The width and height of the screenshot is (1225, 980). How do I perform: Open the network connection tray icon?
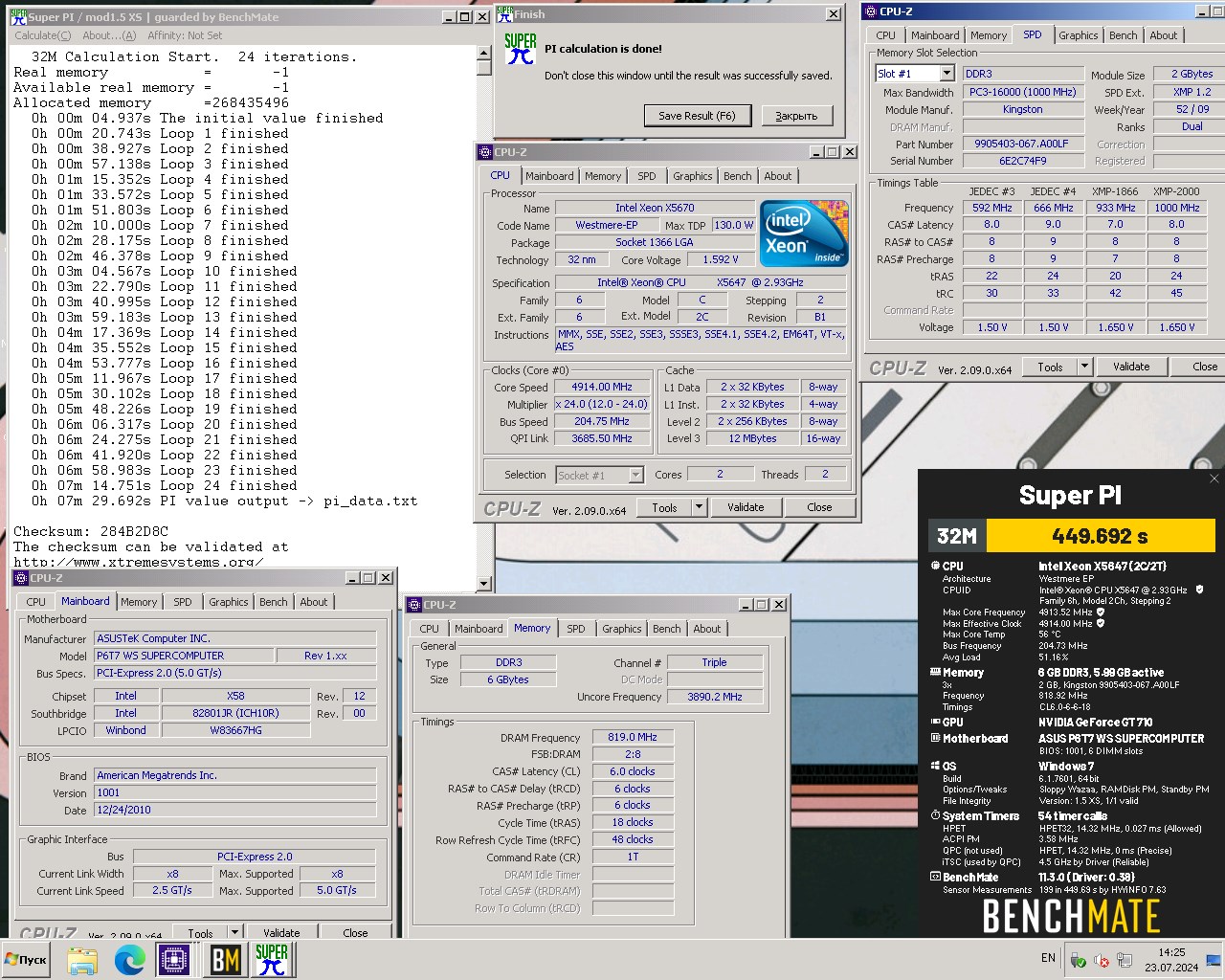coord(1125,961)
